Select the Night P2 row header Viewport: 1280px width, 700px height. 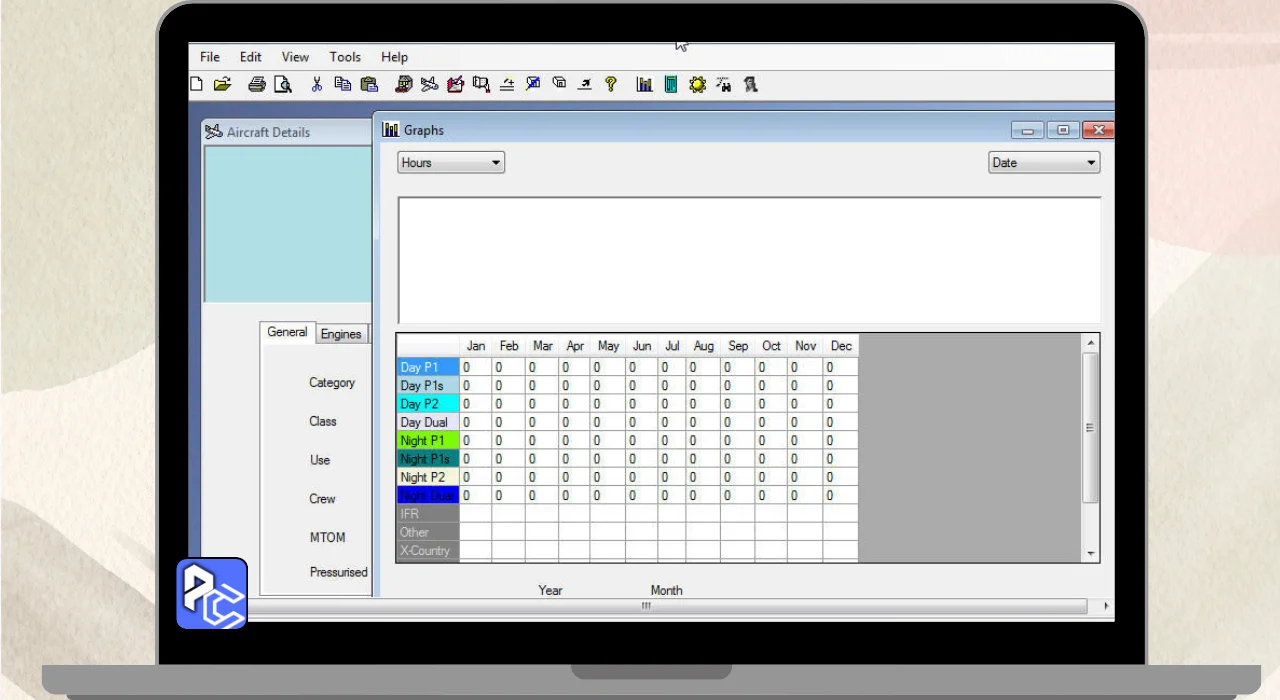[x=428, y=477]
